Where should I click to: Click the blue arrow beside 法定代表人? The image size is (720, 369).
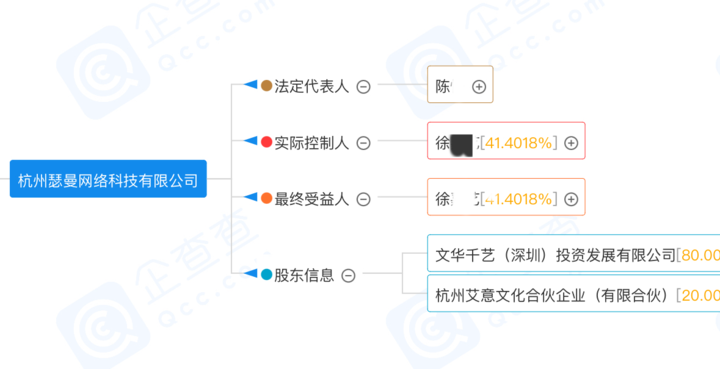pyautogui.click(x=250, y=84)
